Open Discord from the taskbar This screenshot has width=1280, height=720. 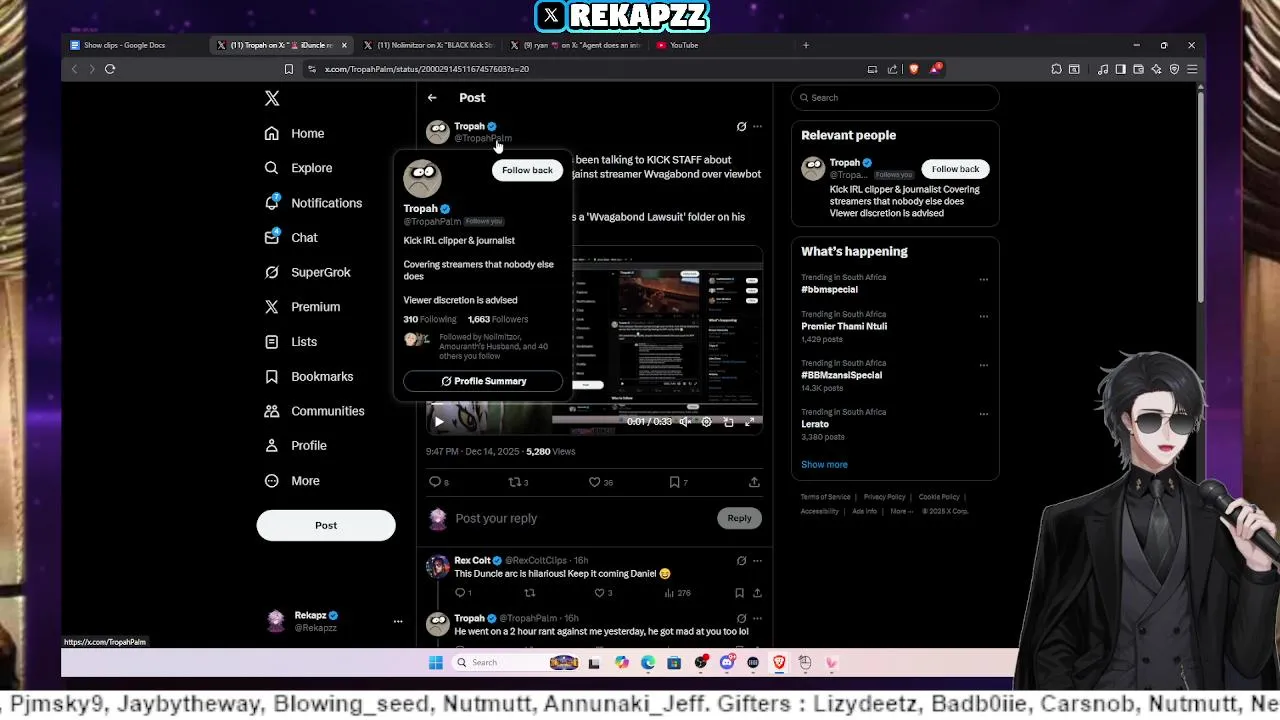click(727, 662)
